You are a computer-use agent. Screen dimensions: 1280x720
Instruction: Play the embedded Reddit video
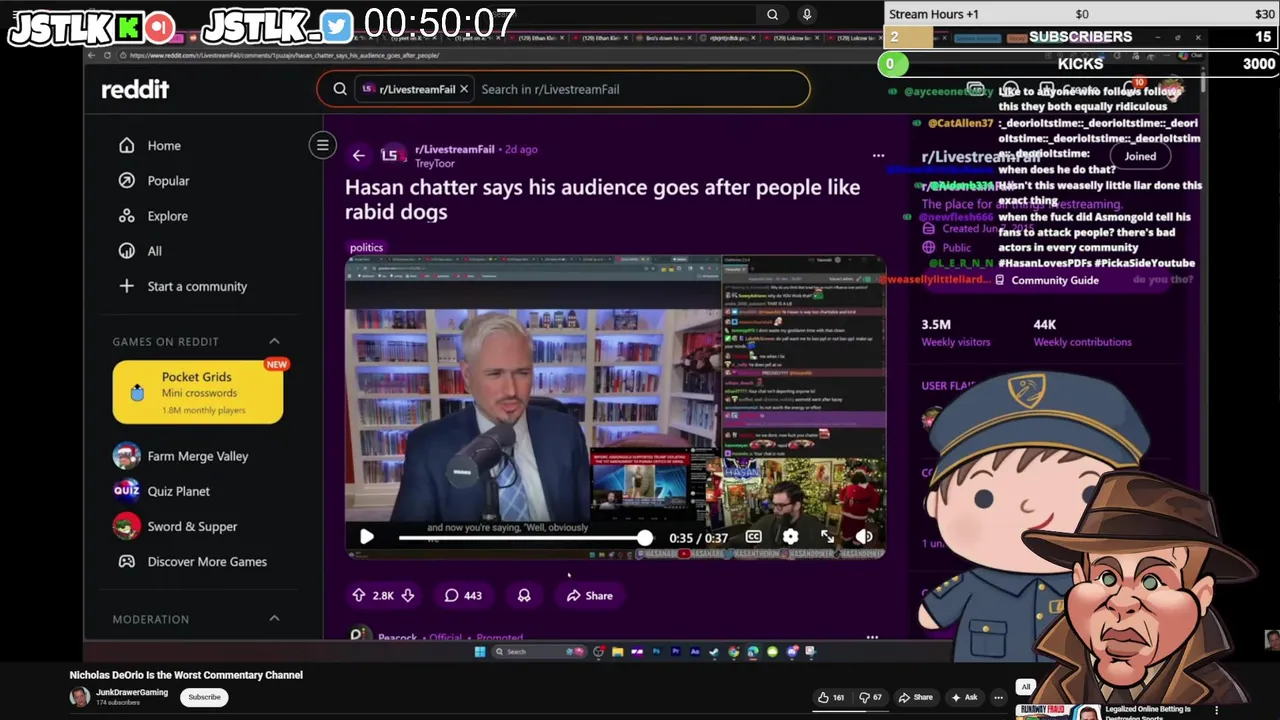click(367, 537)
